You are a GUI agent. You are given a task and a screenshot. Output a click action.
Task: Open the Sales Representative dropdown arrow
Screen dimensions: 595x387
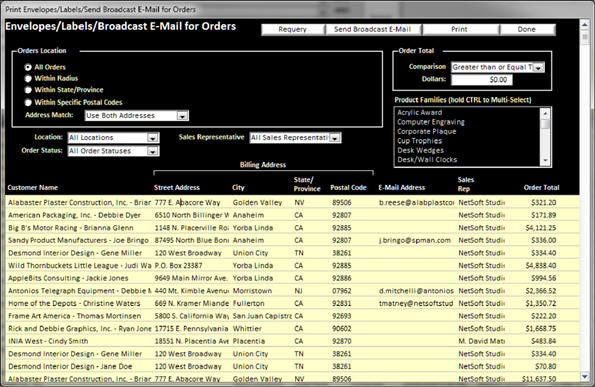(334, 138)
